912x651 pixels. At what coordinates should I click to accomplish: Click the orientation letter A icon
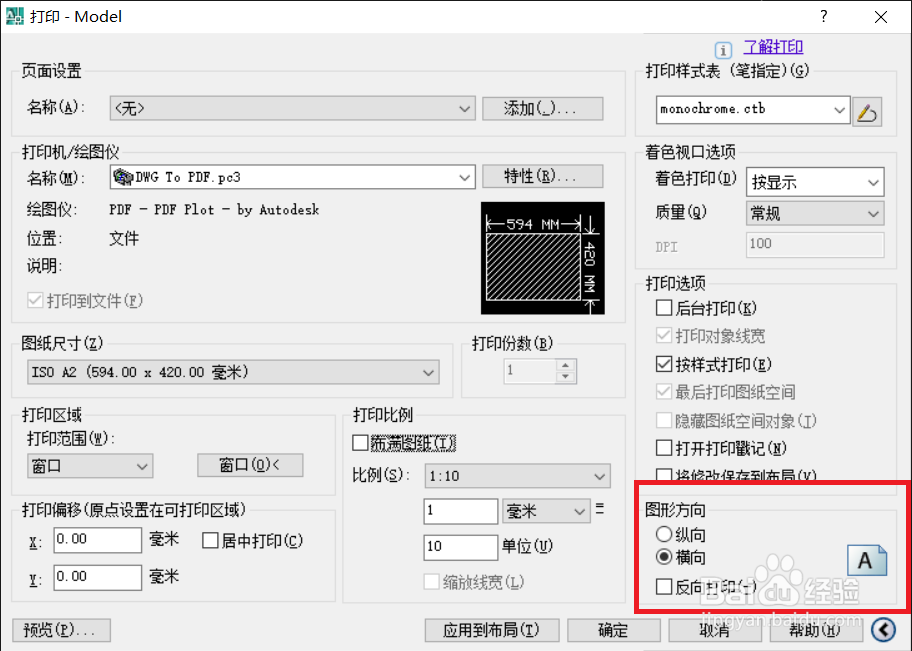coord(867,560)
